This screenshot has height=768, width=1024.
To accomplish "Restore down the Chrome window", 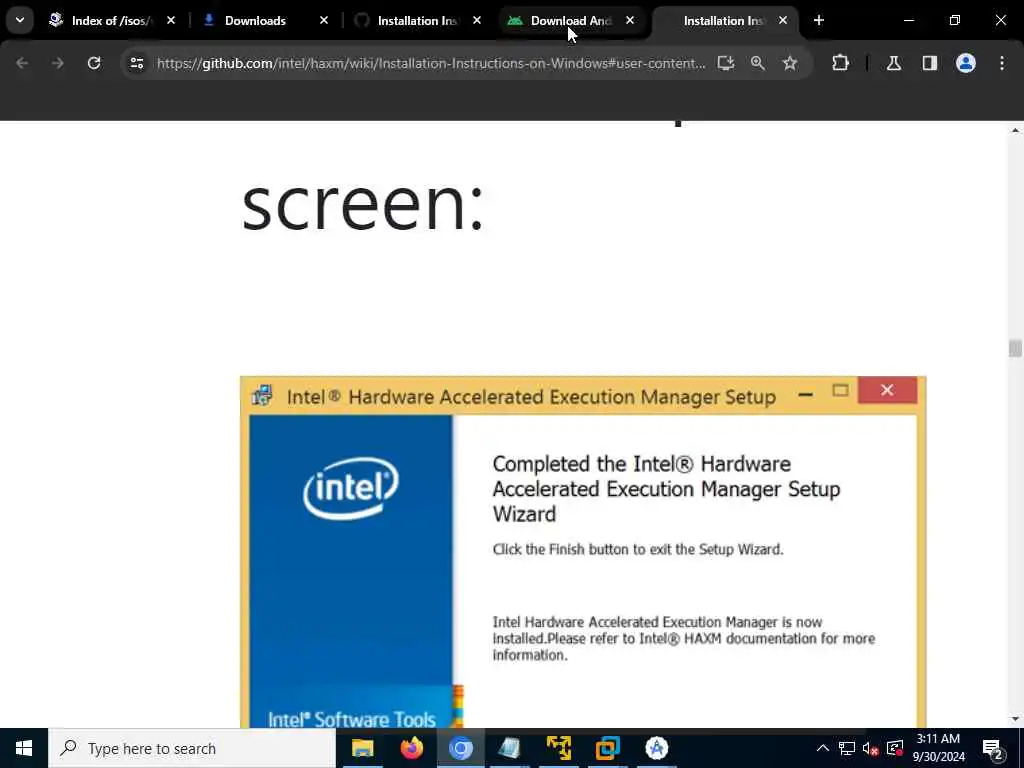I will coord(955,20).
